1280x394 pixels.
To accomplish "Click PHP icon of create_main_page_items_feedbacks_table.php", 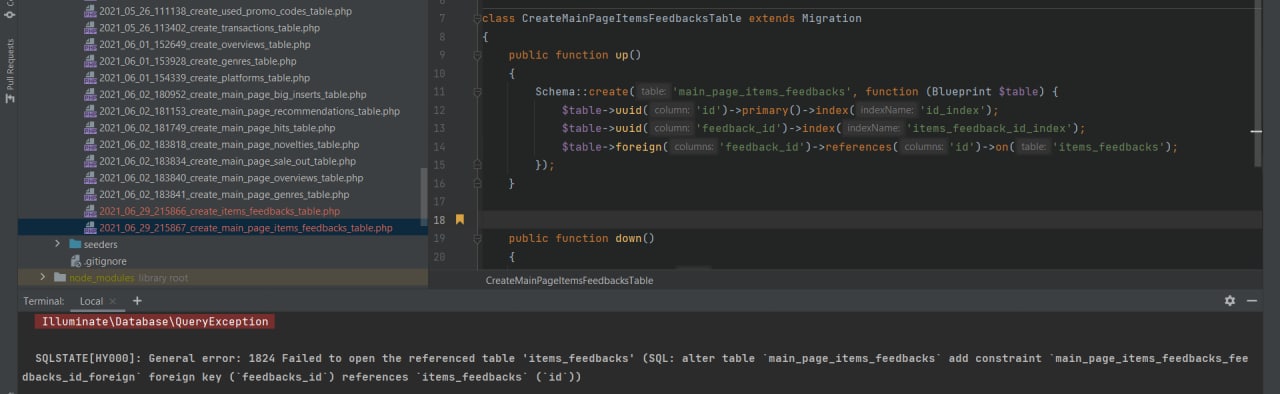I will [90, 228].
